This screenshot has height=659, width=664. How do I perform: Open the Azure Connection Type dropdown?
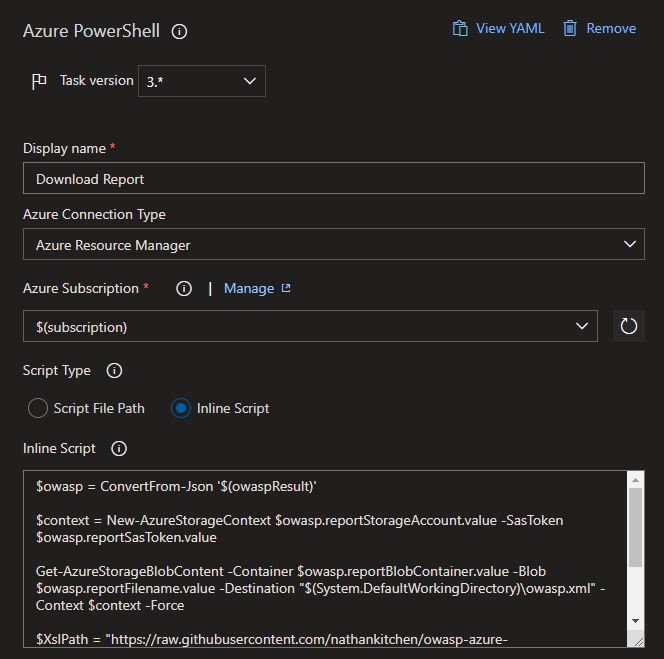pos(334,244)
